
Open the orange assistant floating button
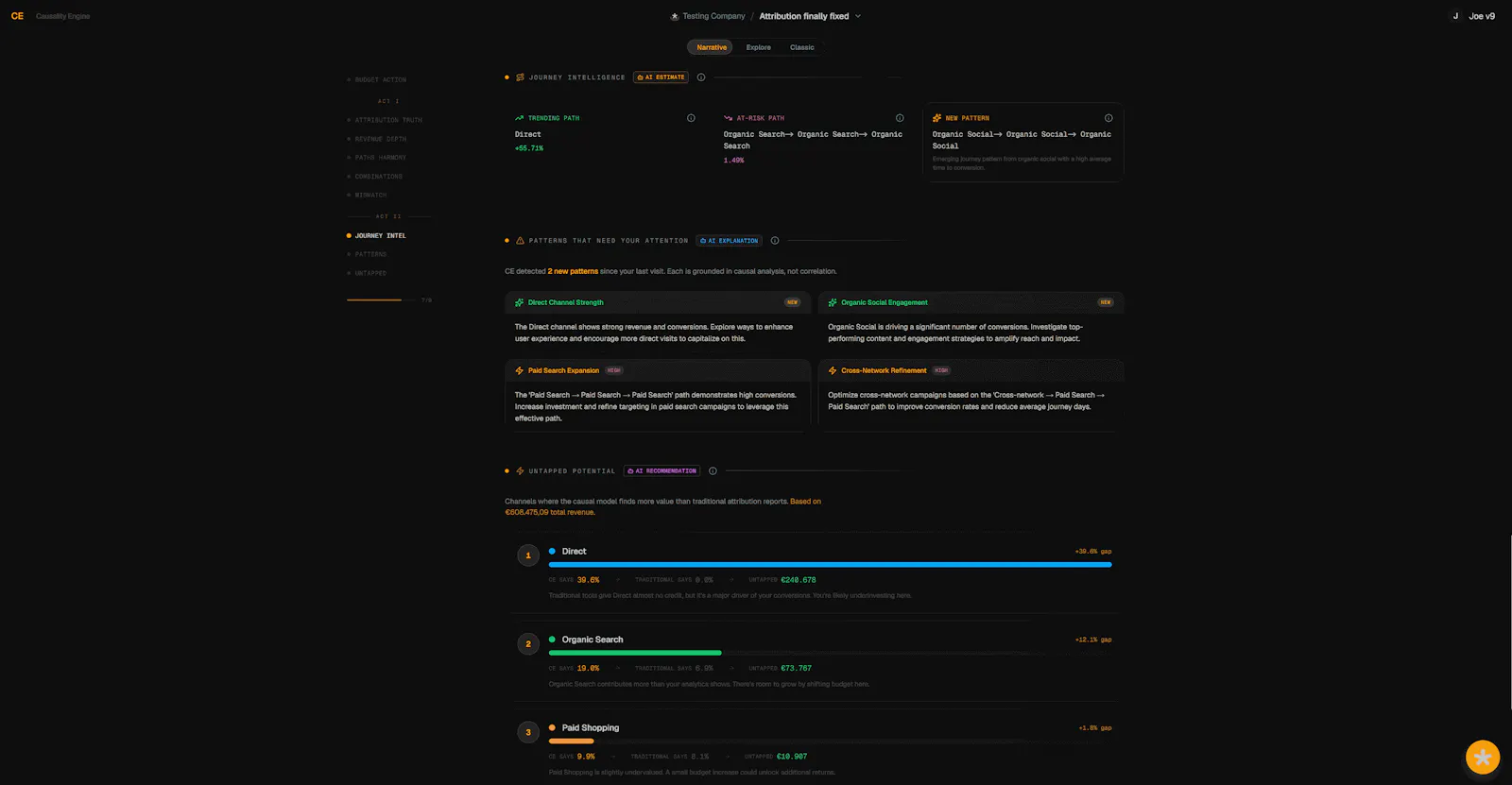pos(1483,757)
